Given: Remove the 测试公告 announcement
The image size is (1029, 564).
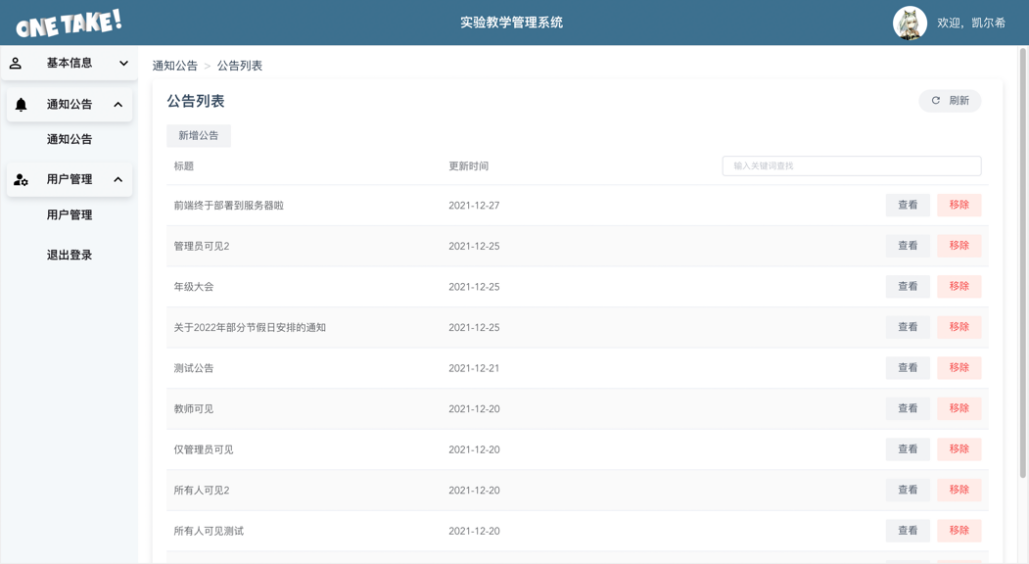Looking at the screenshot, I should pyautogui.click(x=959, y=368).
